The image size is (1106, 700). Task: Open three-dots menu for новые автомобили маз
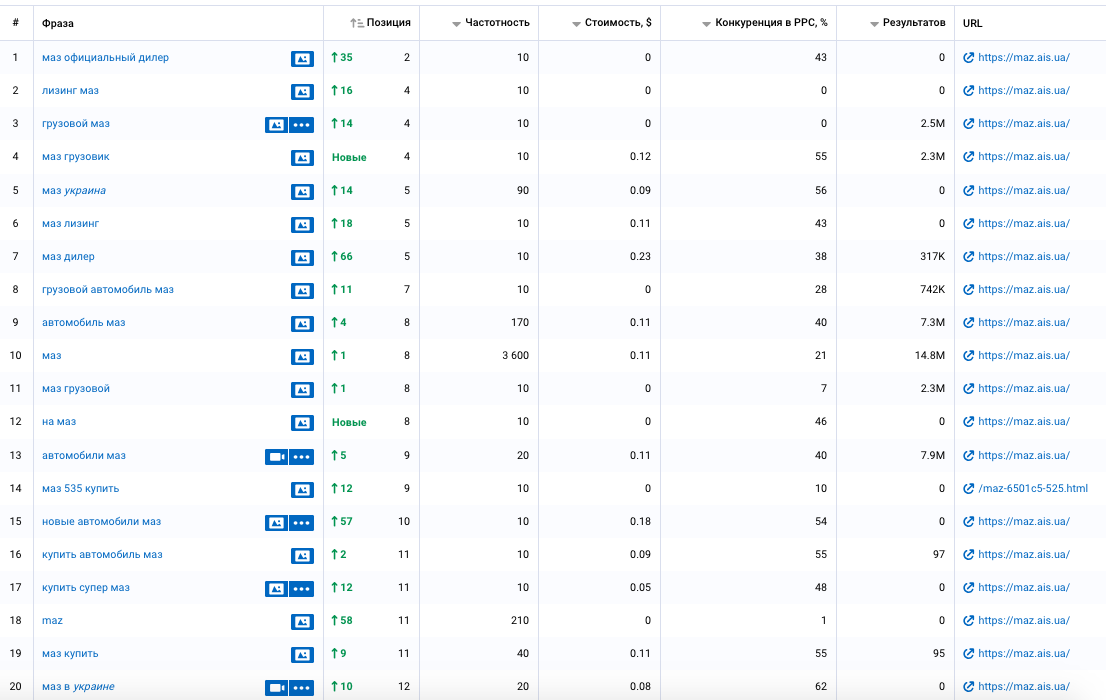click(x=302, y=523)
